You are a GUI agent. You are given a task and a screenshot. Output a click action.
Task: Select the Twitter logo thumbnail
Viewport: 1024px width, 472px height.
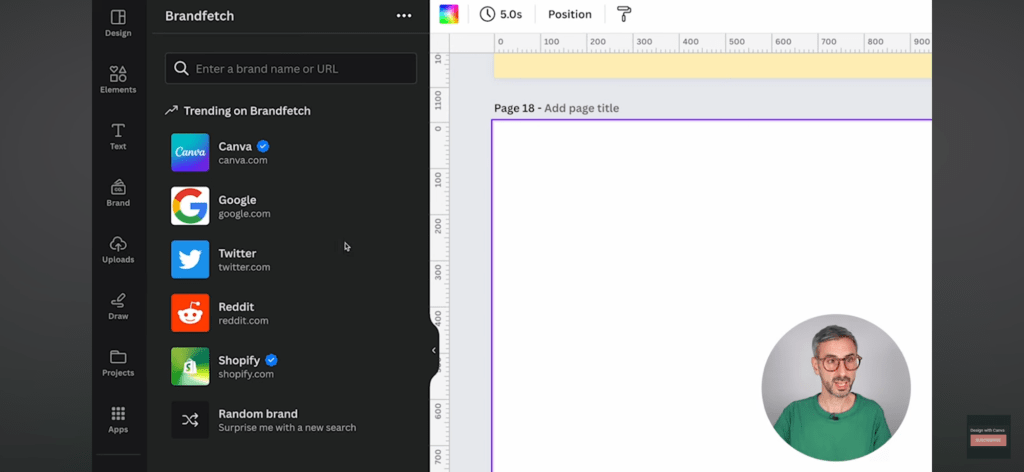190,259
